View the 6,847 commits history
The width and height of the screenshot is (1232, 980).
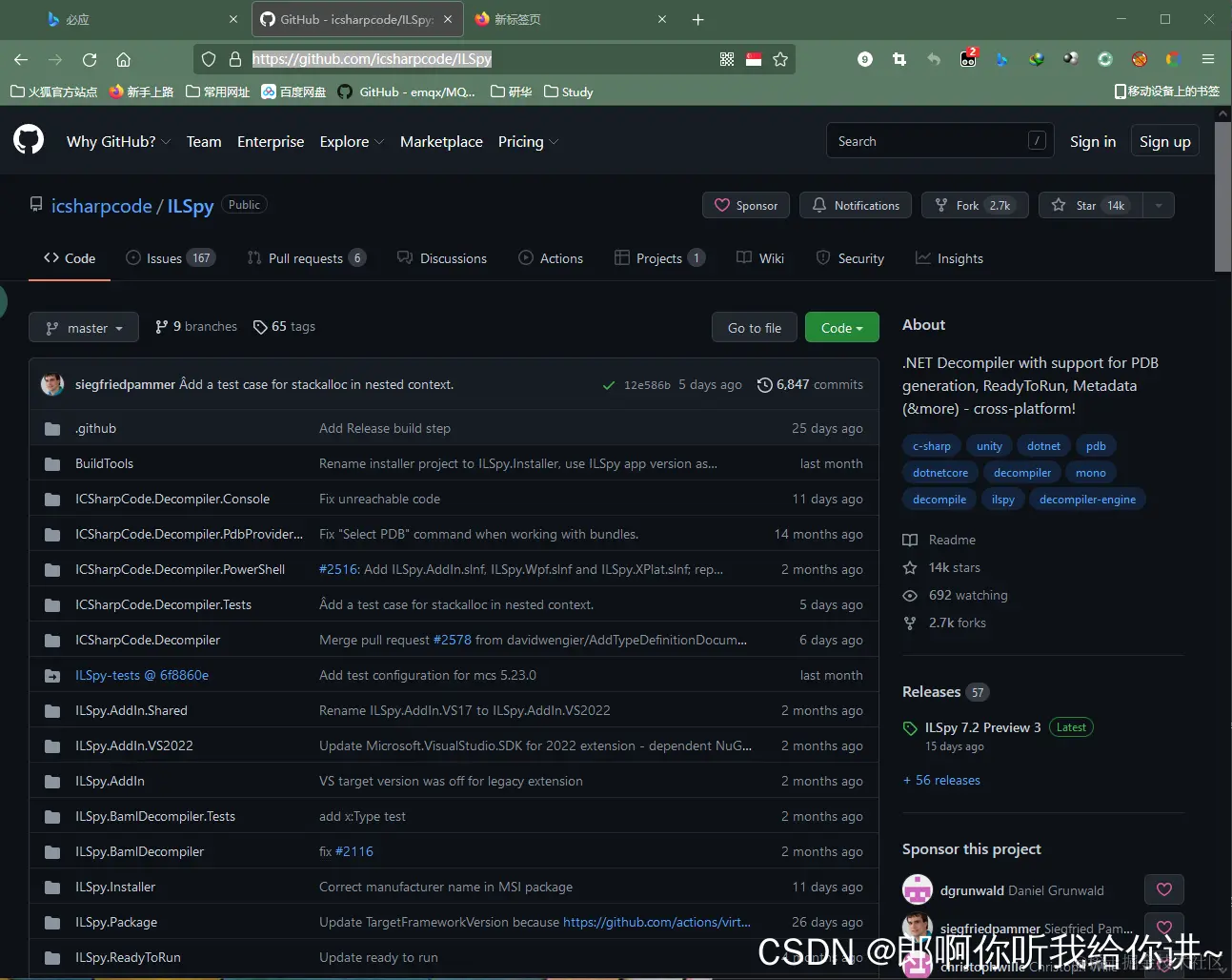tap(810, 385)
